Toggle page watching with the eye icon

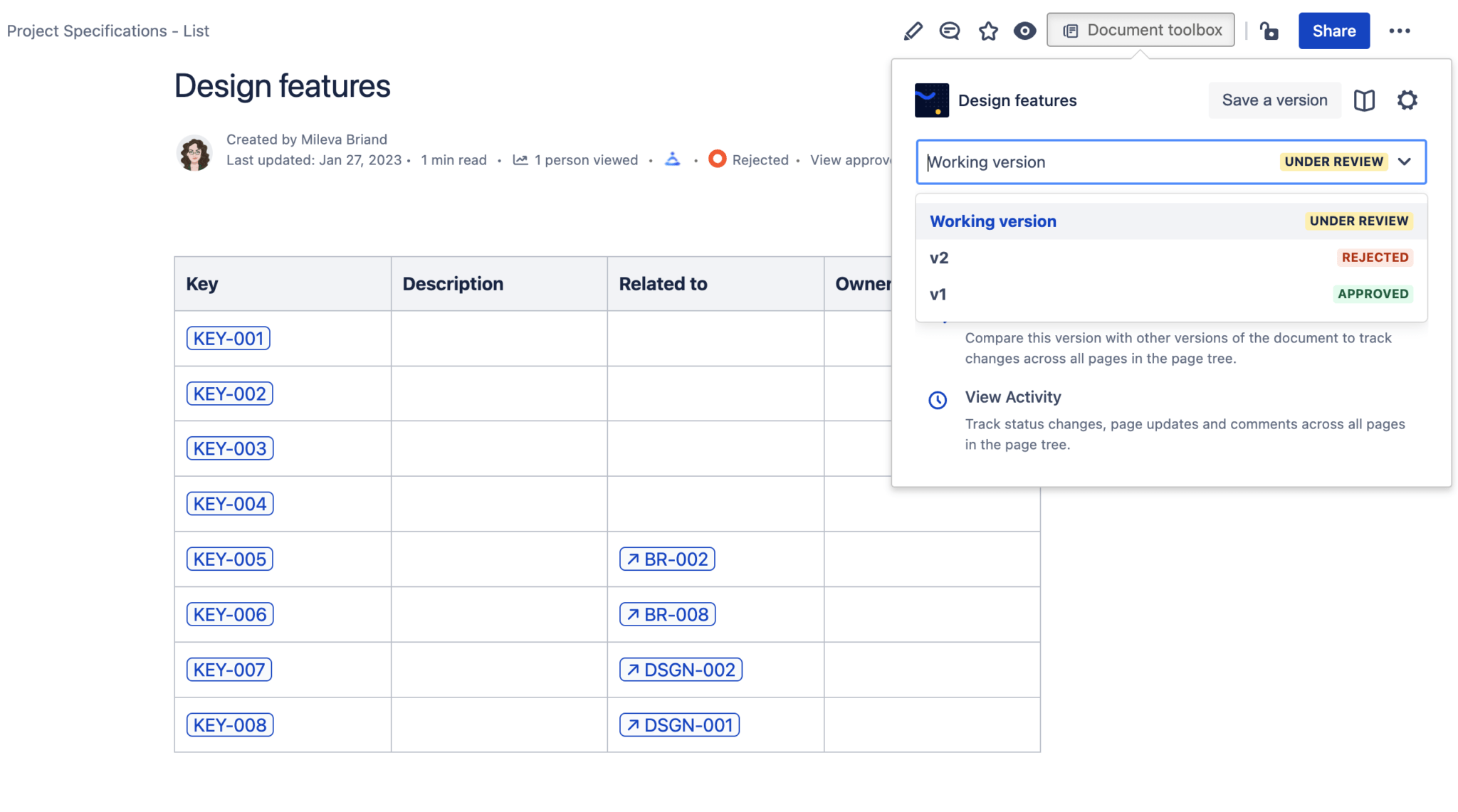coord(1024,31)
